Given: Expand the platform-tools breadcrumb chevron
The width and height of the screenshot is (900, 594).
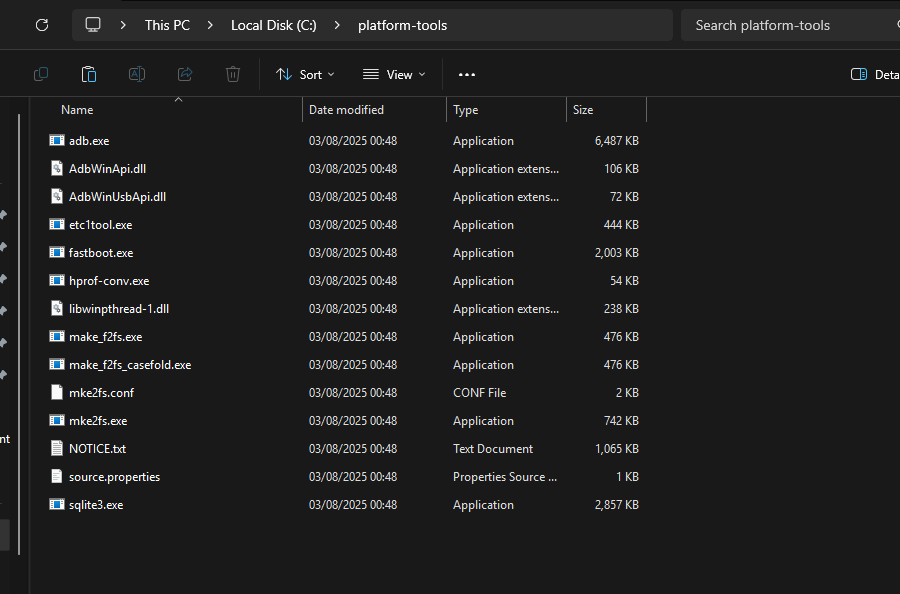Looking at the screenshot, I should (x=462, y=25).
